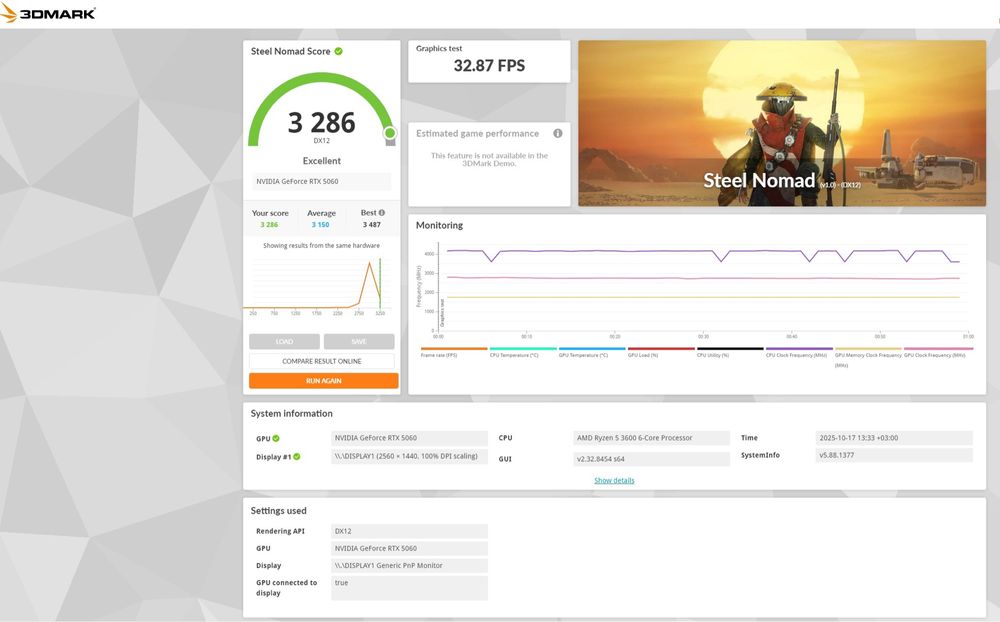Toggle the CPU Utility (%) legend item
Screen dimensions: 1000x622
pos(730,352)
